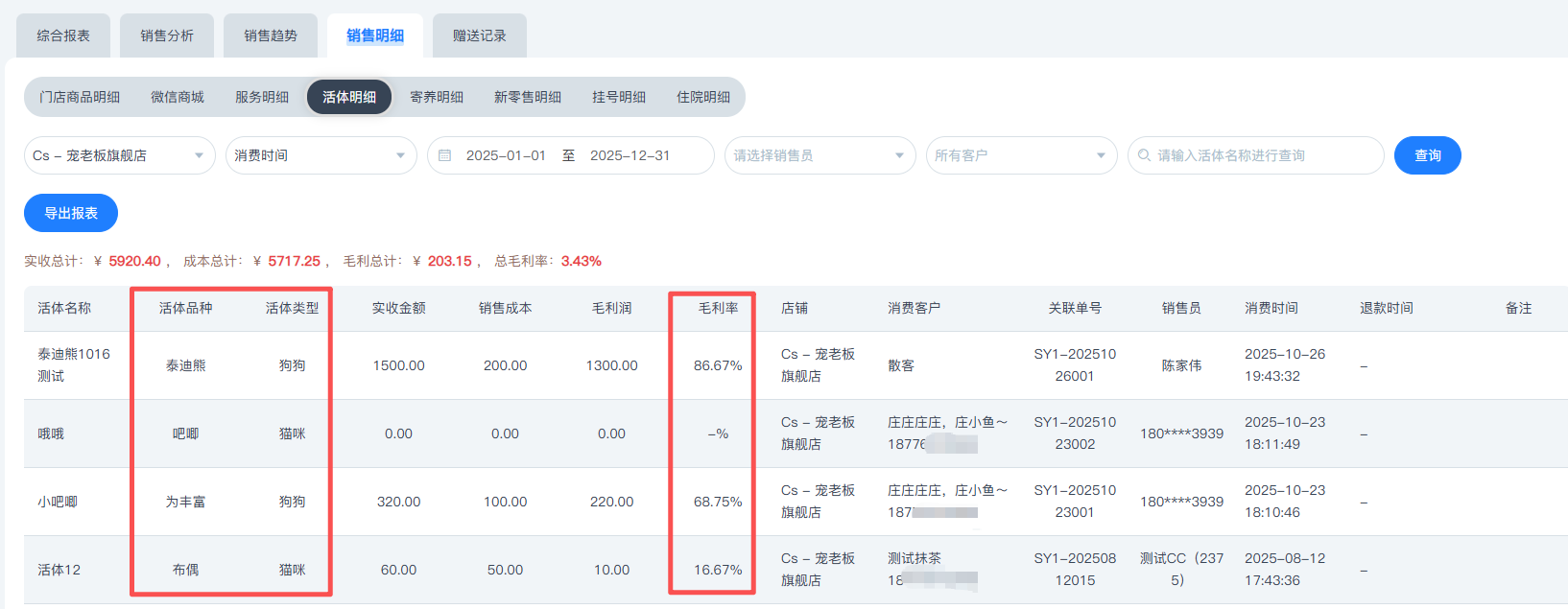Select the 住院明细 sub-tab
The height and width of the screenshot is (609, 1568).
click(703, 97)
